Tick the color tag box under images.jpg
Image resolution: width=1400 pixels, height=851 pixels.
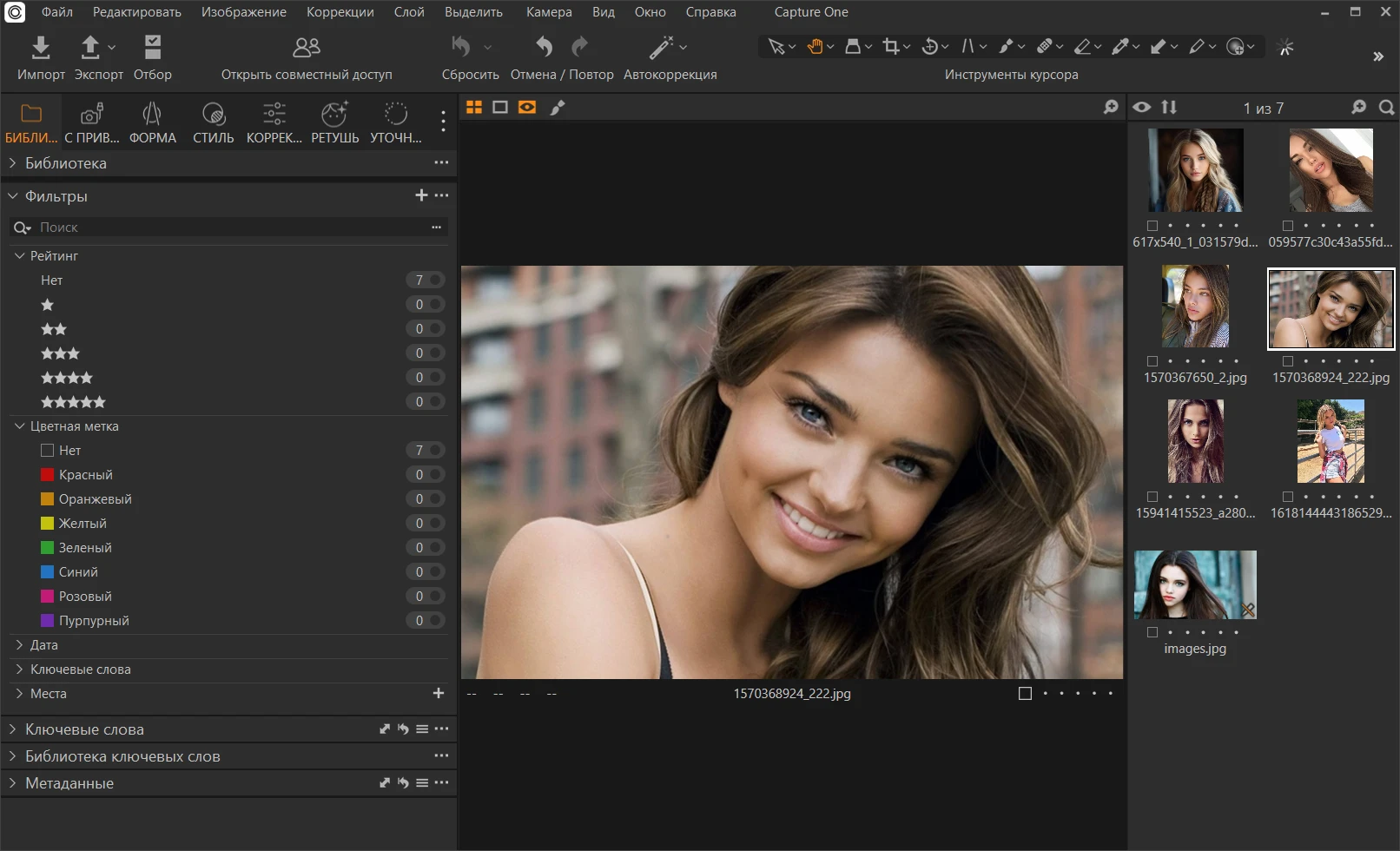(x=1152, y=632)
